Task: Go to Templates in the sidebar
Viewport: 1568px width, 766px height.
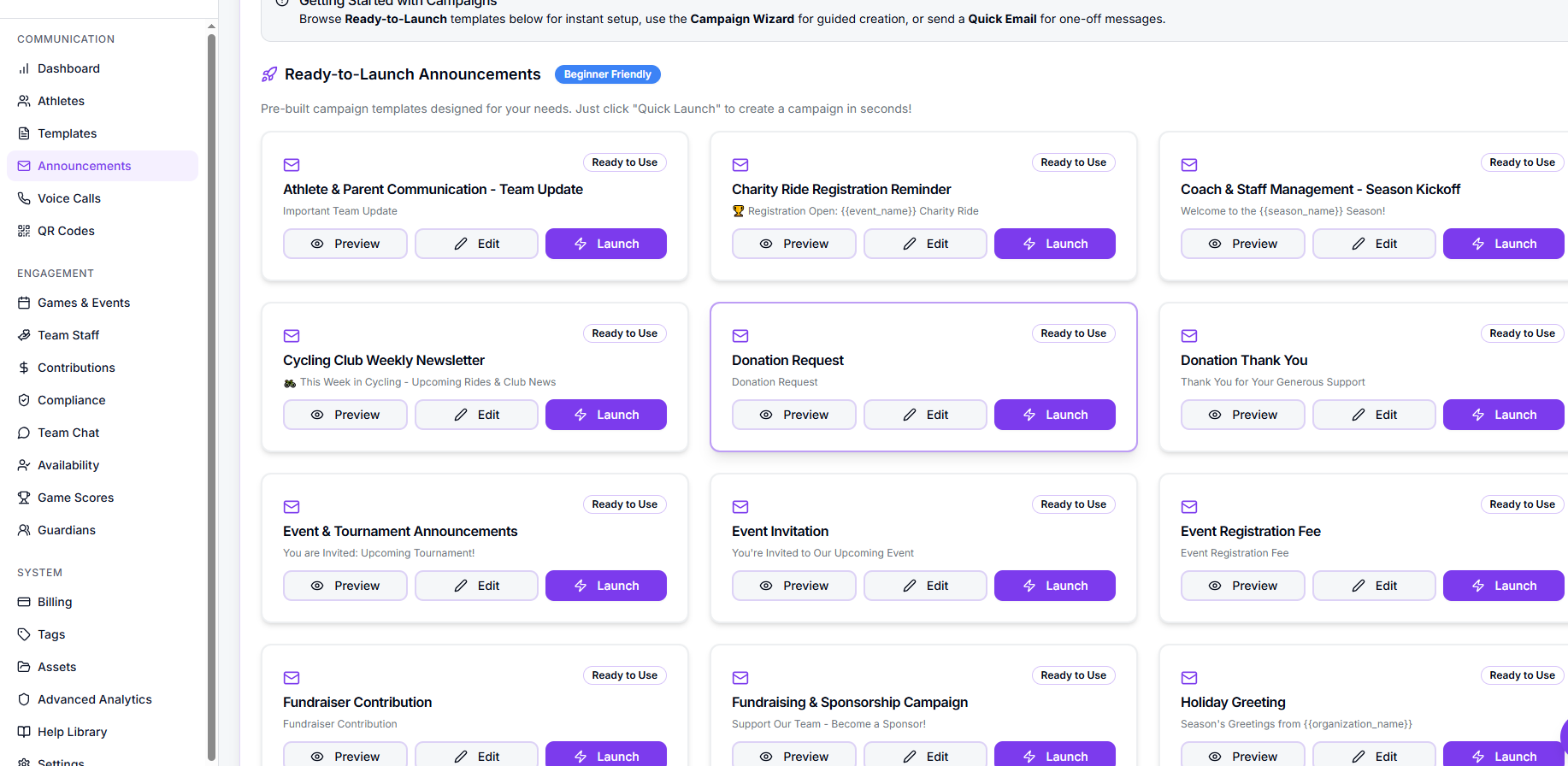Action: pyautogui.click(x=67, y=133)
